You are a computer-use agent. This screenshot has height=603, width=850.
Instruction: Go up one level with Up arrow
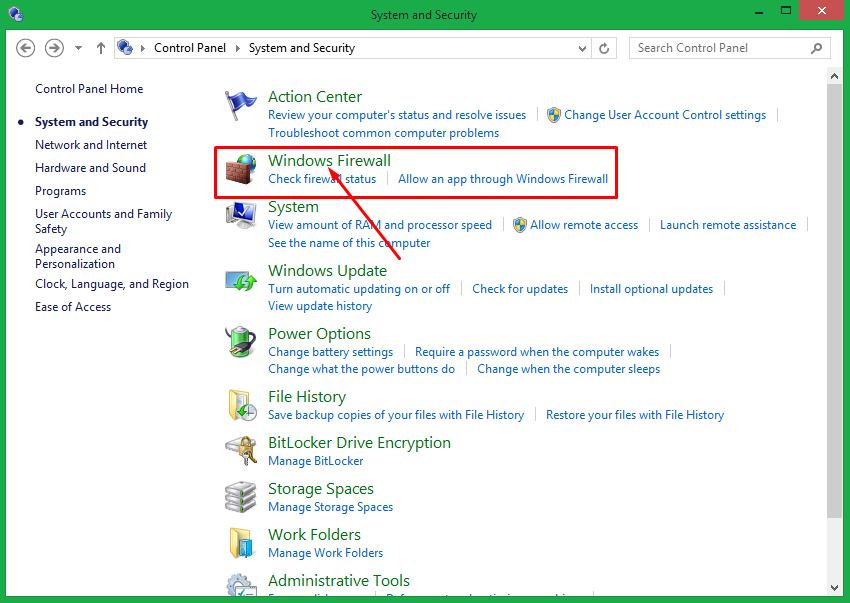[101, 48]
